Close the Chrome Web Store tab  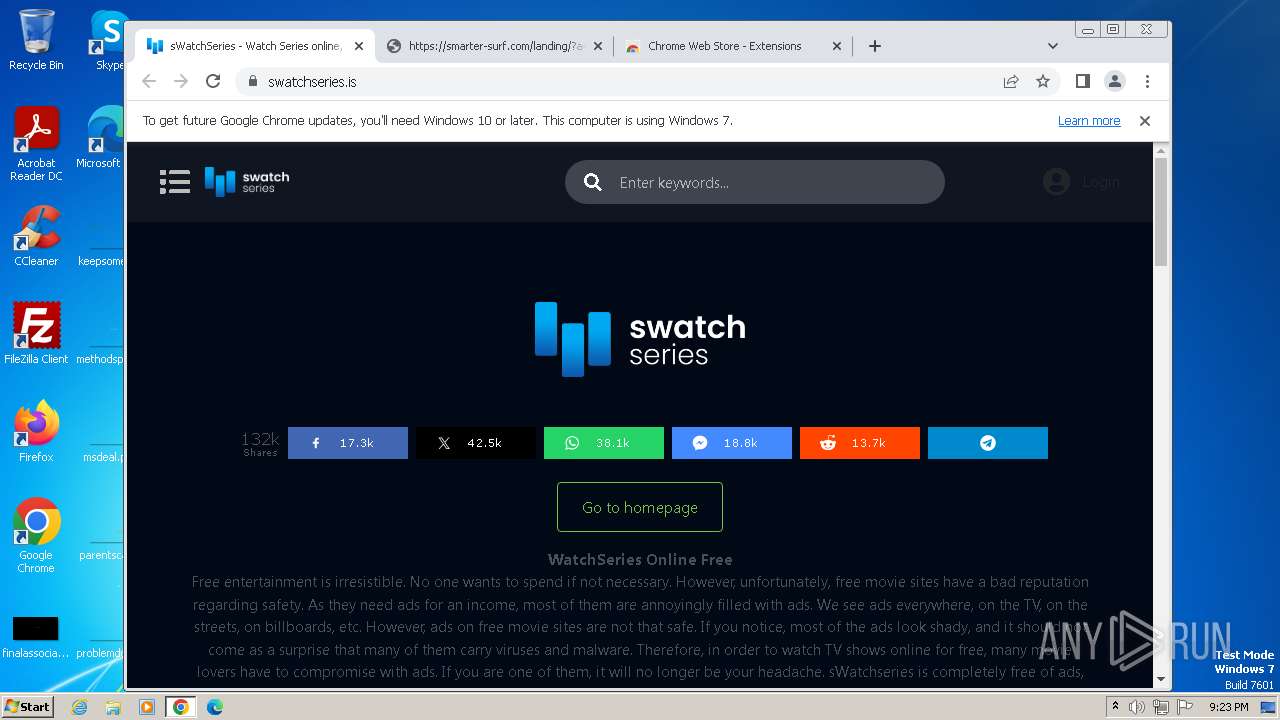(x=837, y=46)
